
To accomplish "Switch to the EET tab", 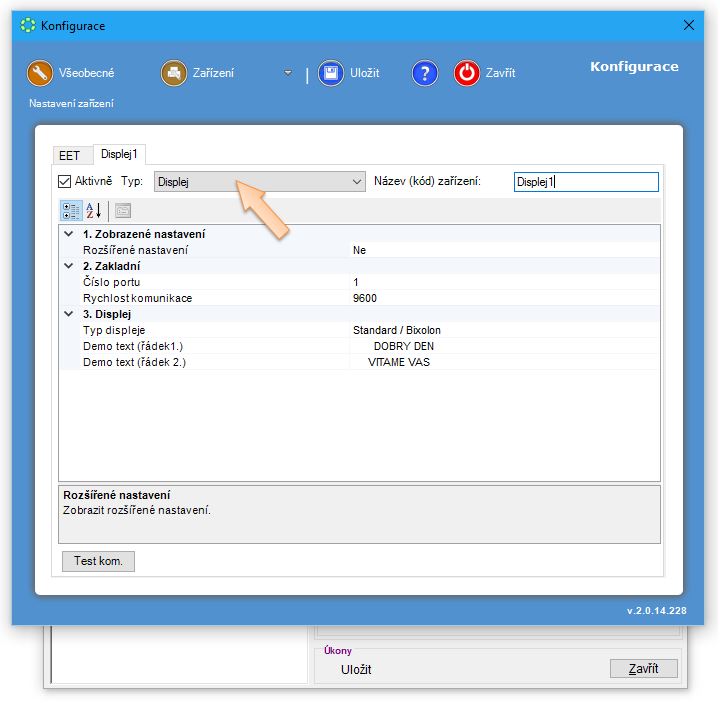I will point(69,155).
